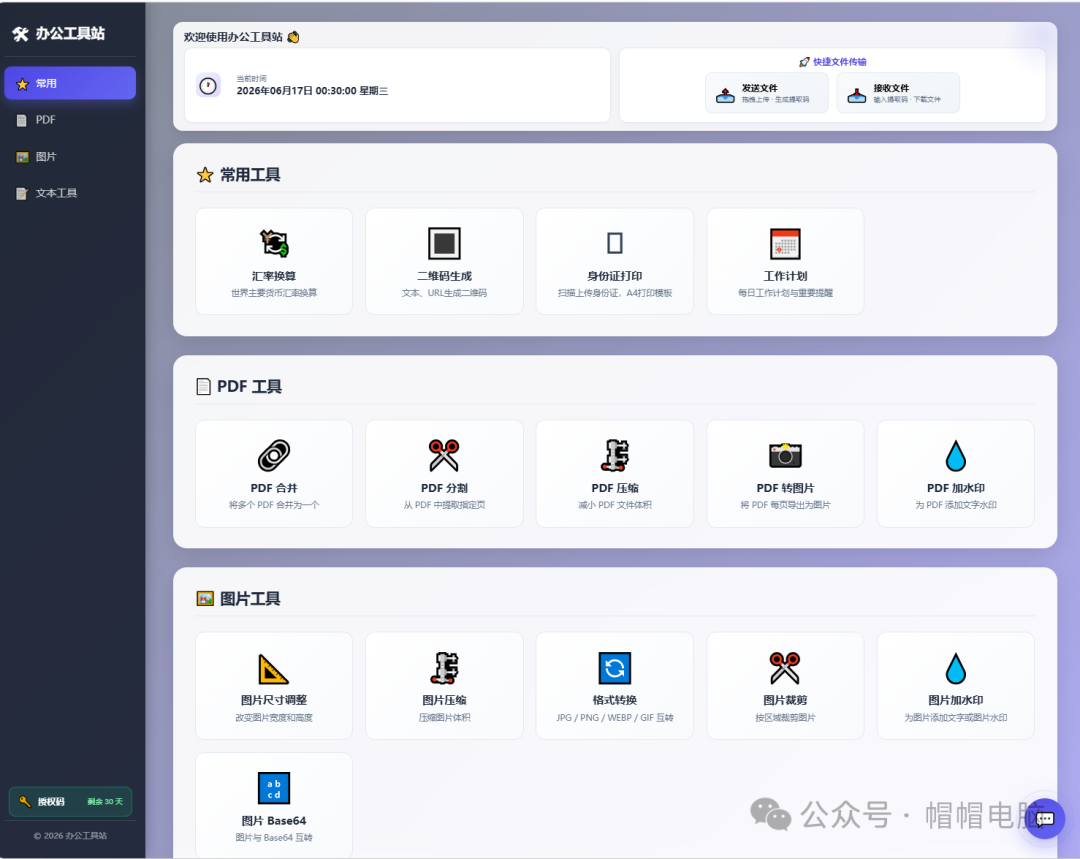The height and width of the screenshot is (859, 1080).
Task: Select the 图片加水印 water drop icon
Action: click(x=956, y=668)
